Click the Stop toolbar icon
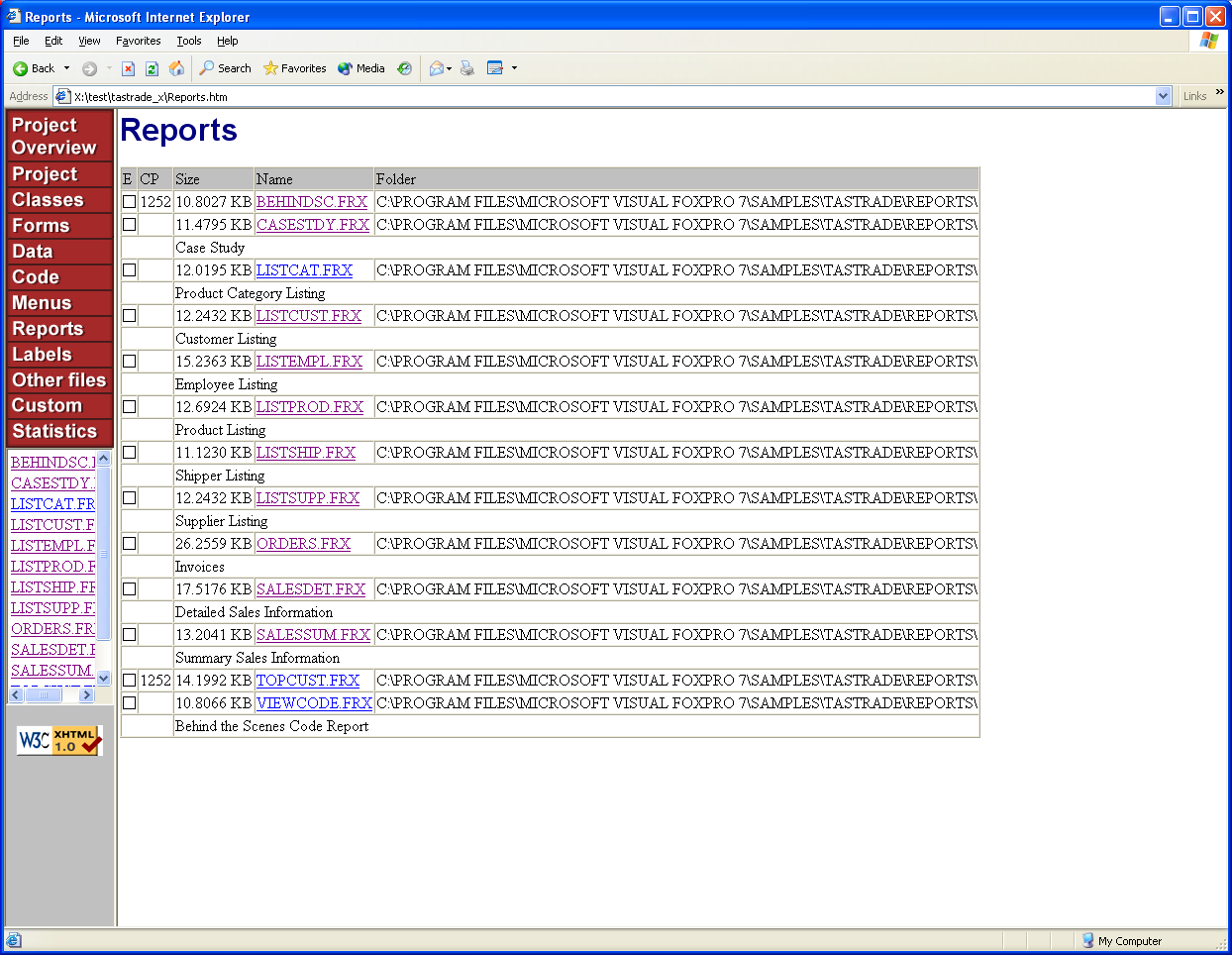The height and width of the screenshot is (955, 1232). coord(128,68)
